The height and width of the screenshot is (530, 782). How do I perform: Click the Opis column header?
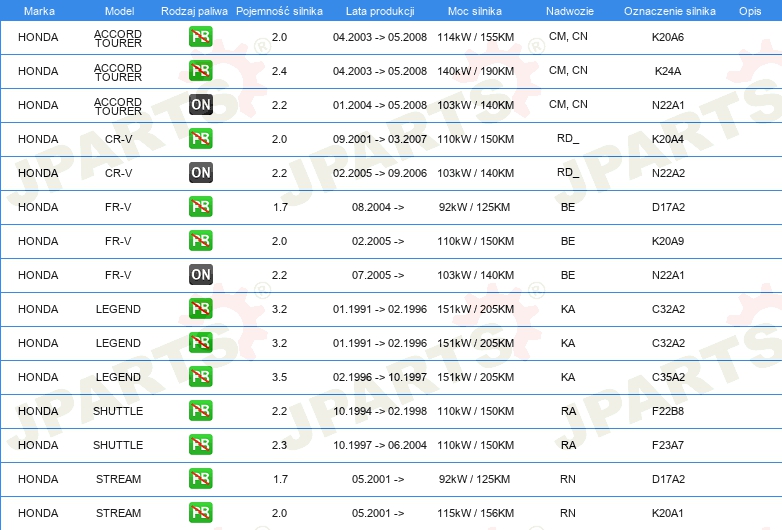tap(750, 11)
